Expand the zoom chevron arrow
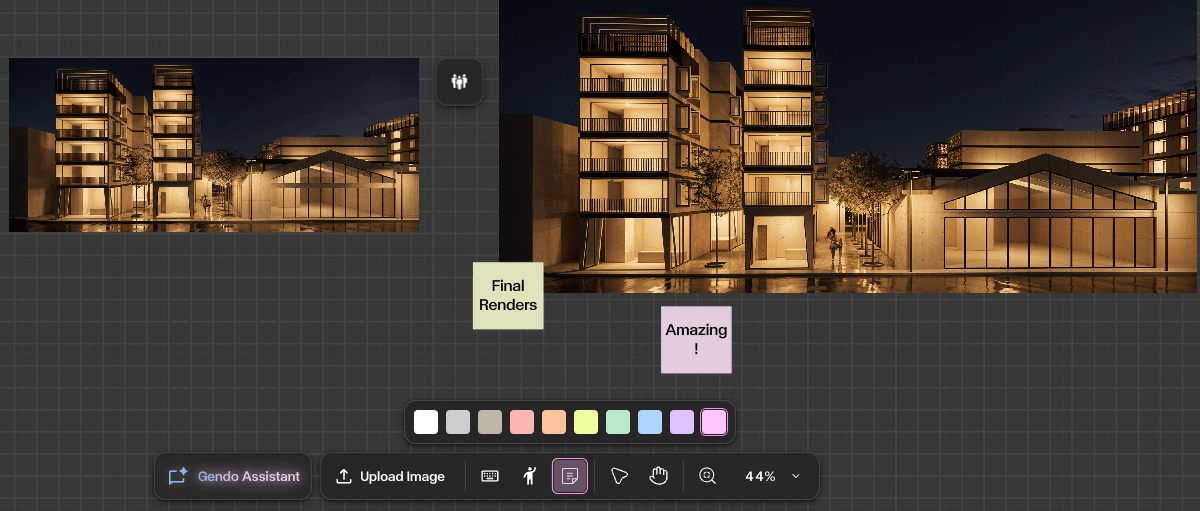 click(x=796, y=476)
